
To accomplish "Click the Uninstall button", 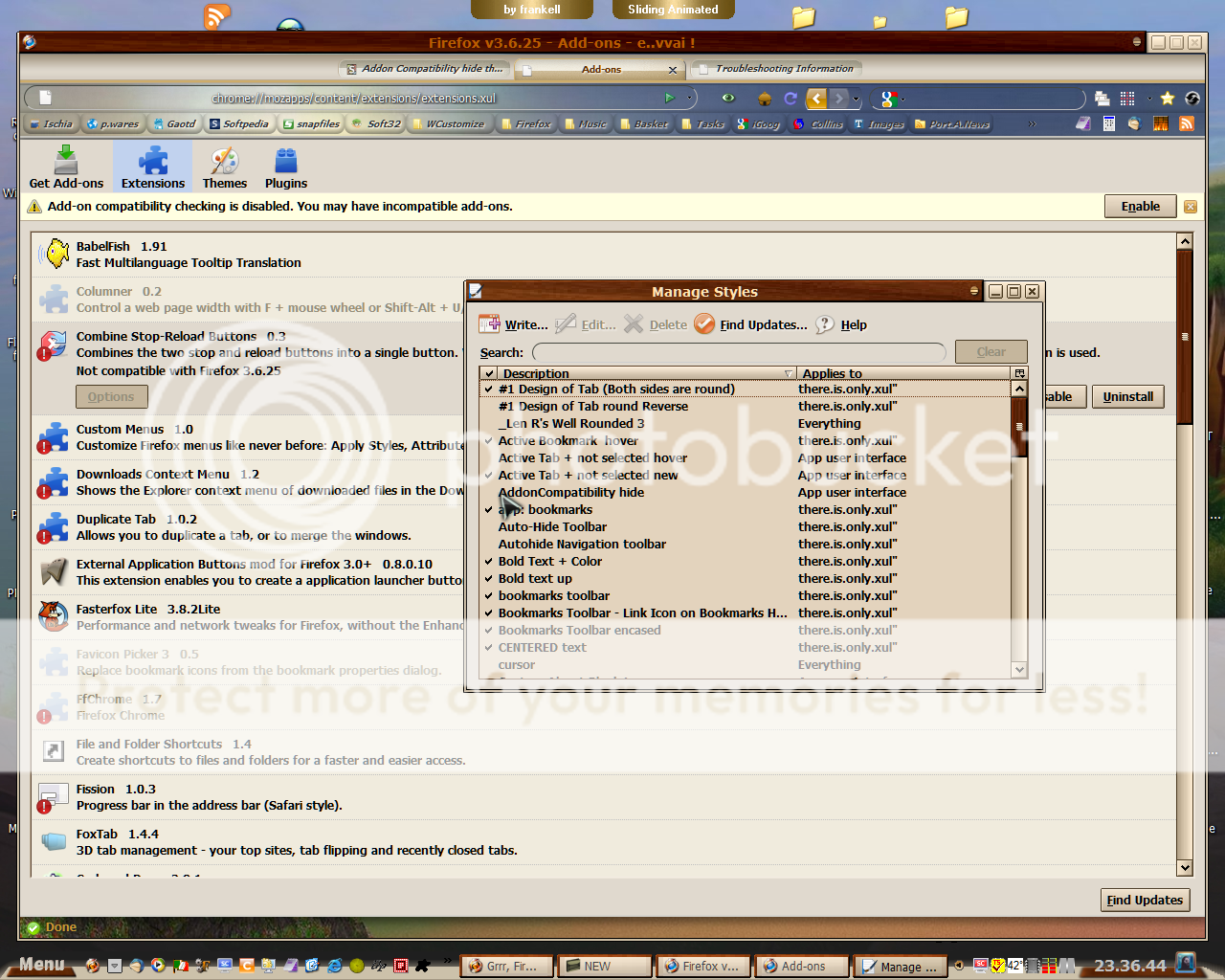I will tap(1128, 397).
